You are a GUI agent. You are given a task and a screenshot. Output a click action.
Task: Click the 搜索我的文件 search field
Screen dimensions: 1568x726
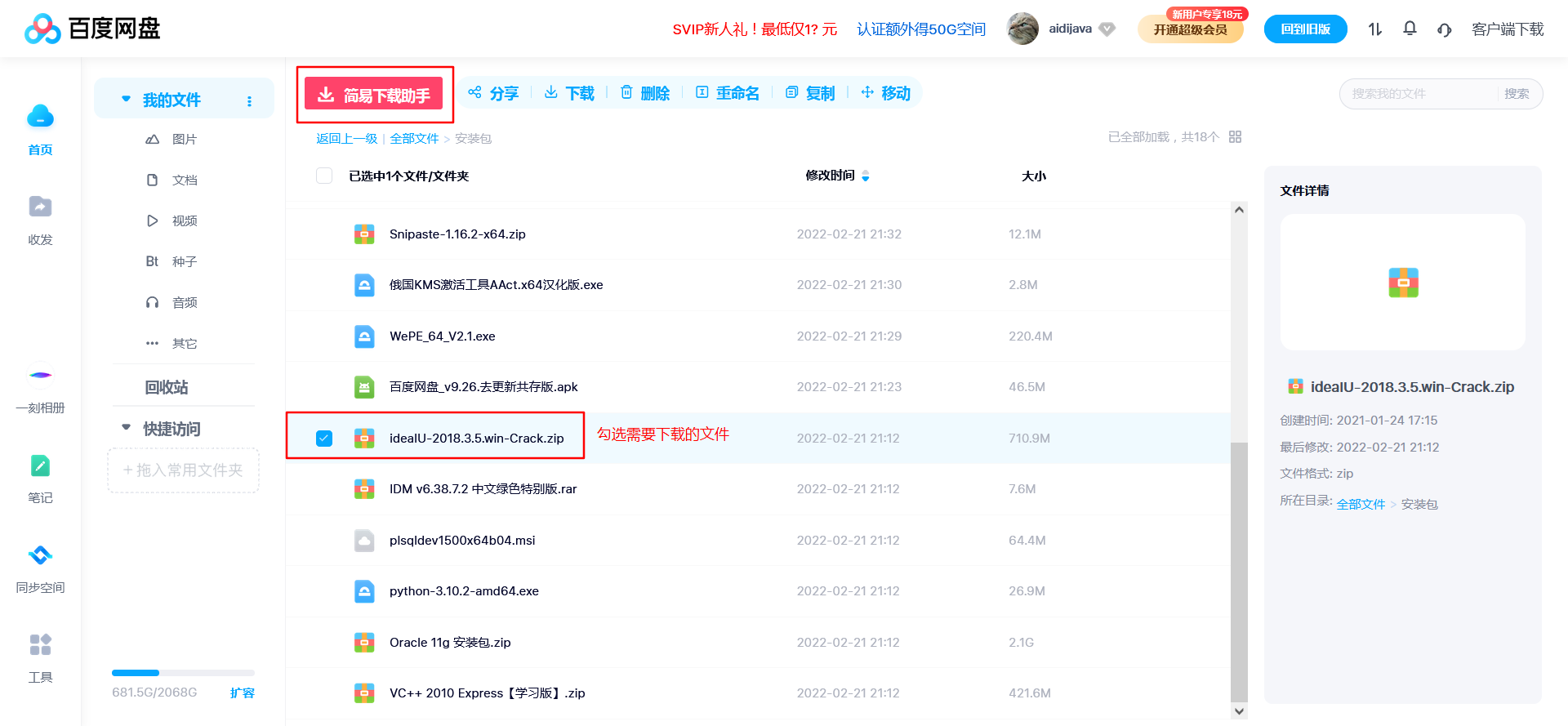(1419, 94)
